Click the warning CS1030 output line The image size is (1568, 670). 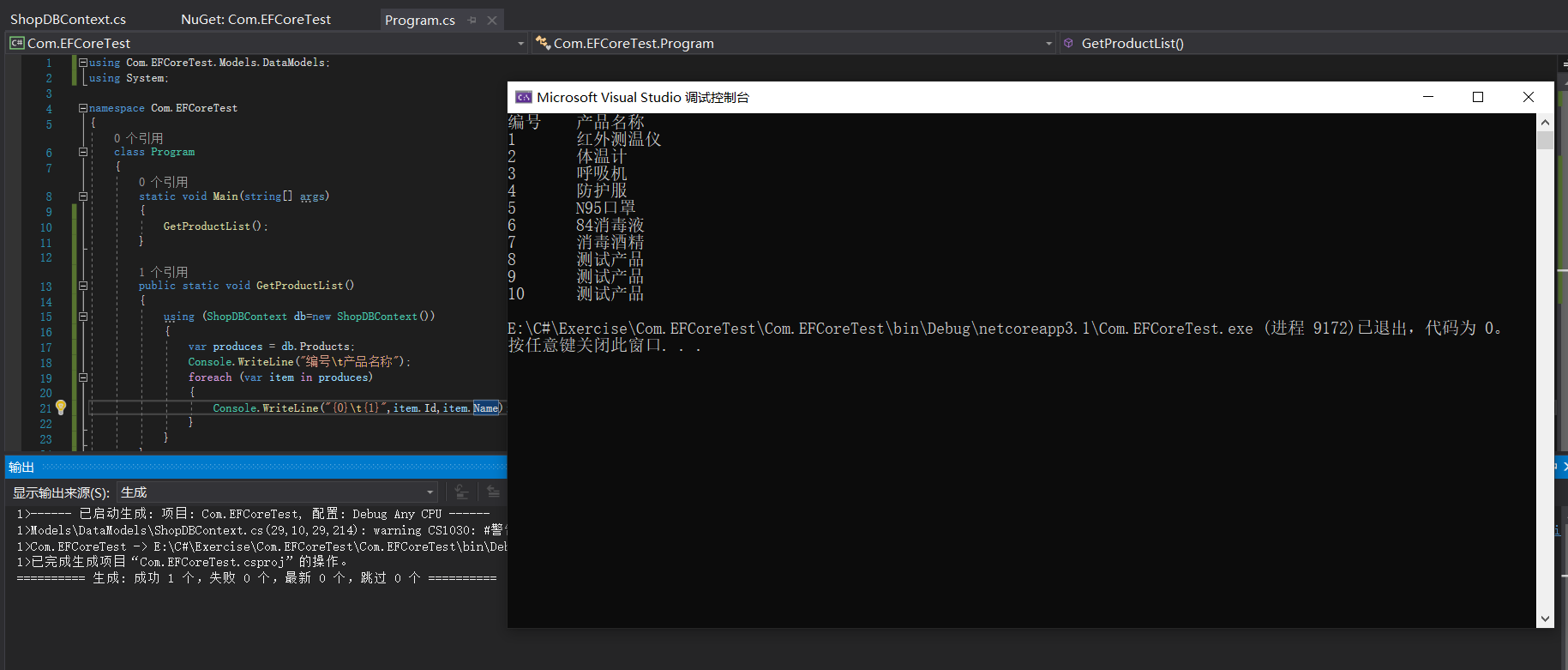point(261,530)
